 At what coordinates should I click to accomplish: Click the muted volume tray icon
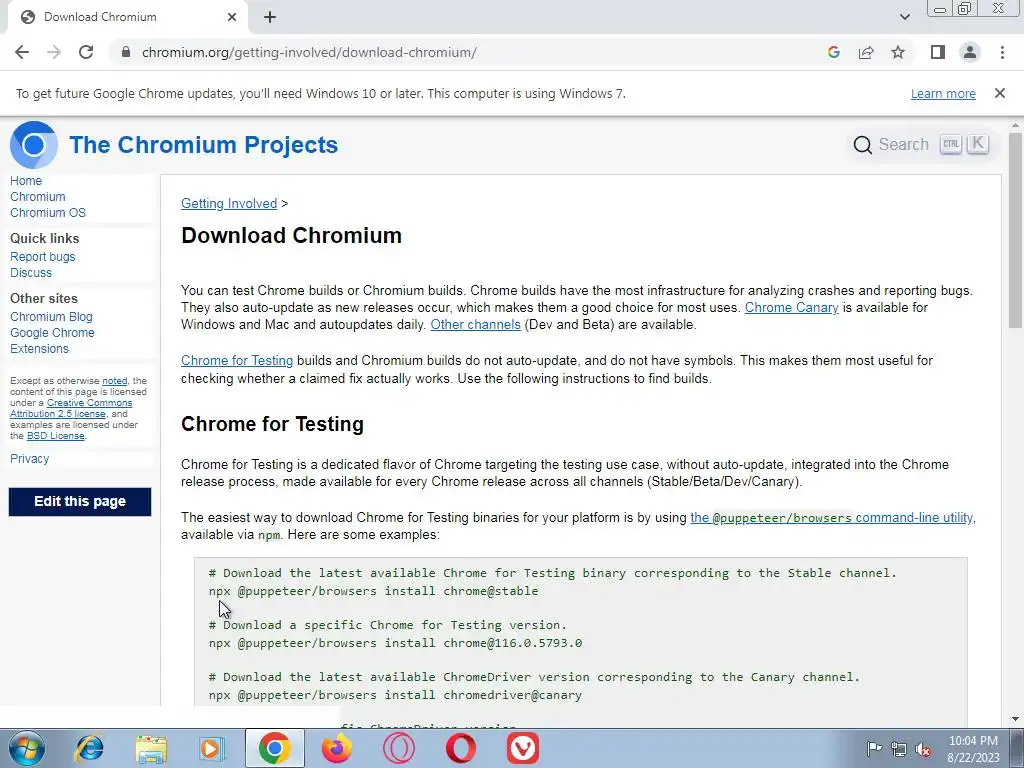[x=923, y=749]
